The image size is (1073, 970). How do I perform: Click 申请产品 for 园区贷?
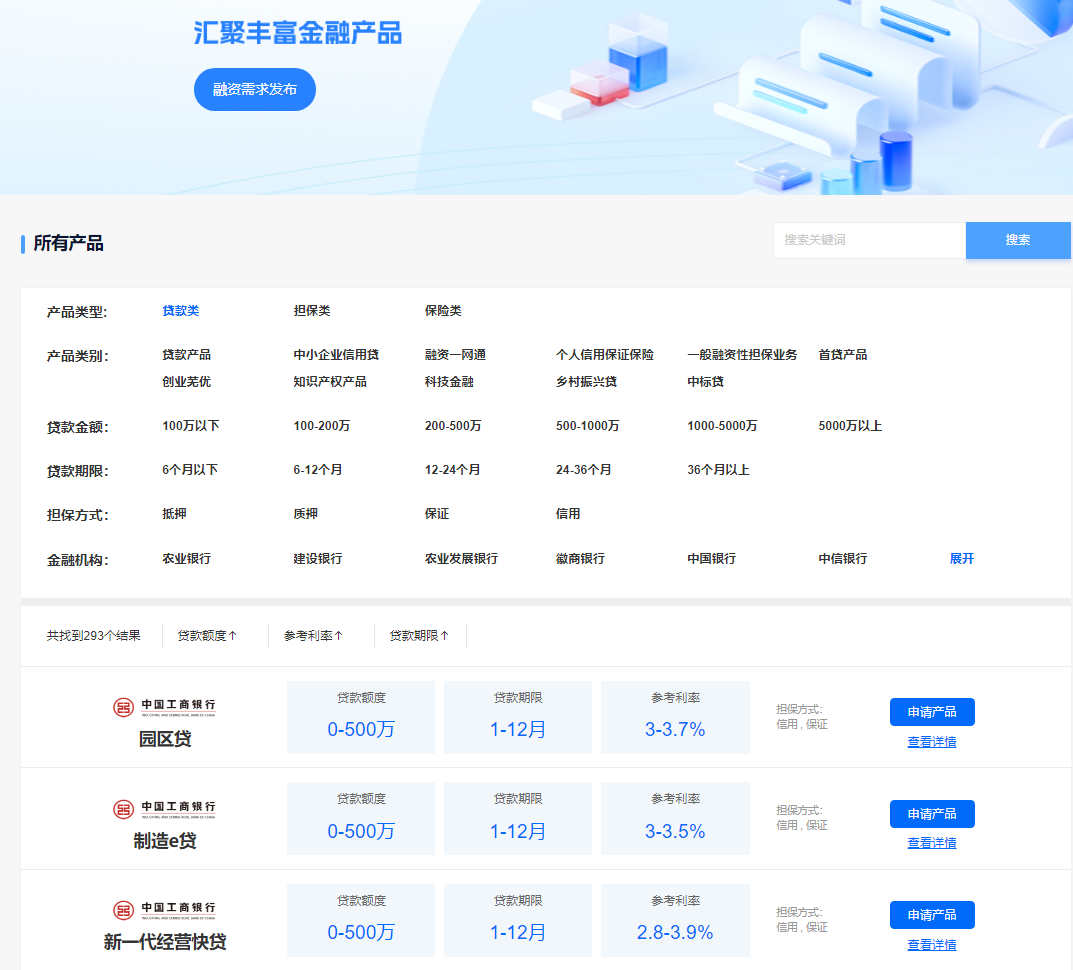coord(932,712)
